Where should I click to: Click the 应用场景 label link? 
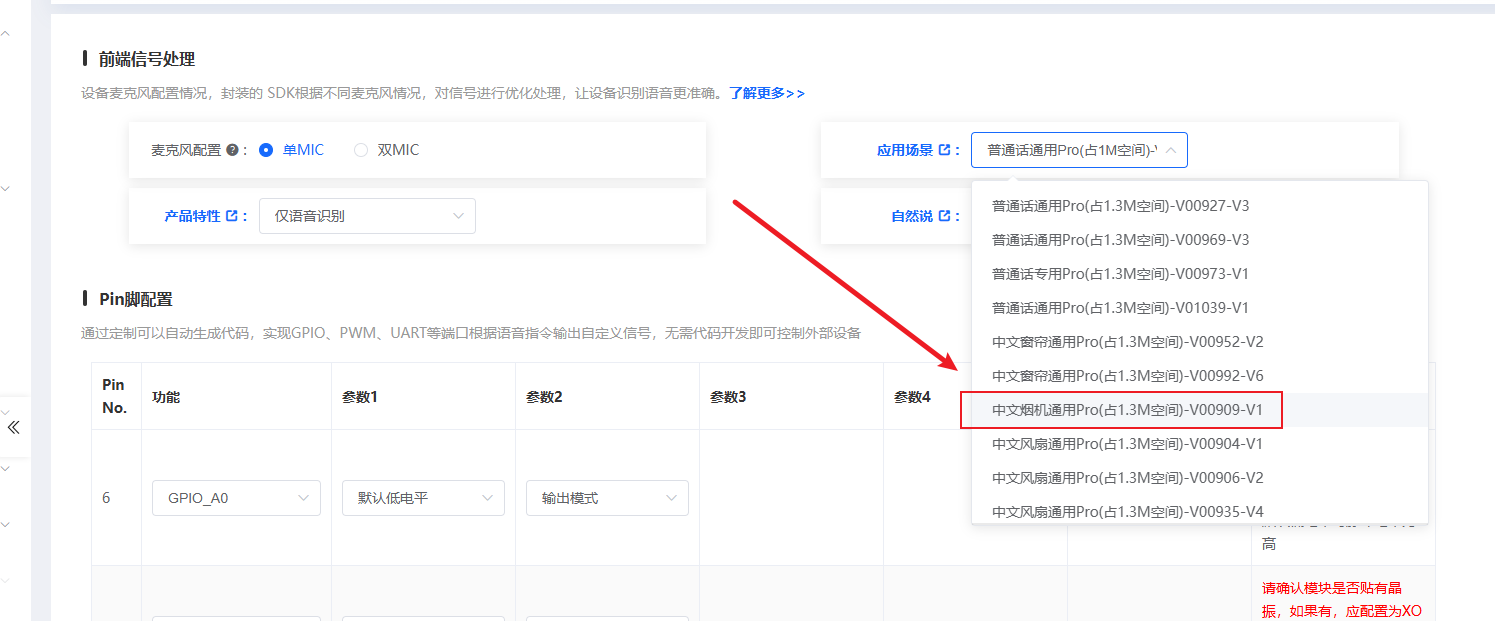click(904, 150)
